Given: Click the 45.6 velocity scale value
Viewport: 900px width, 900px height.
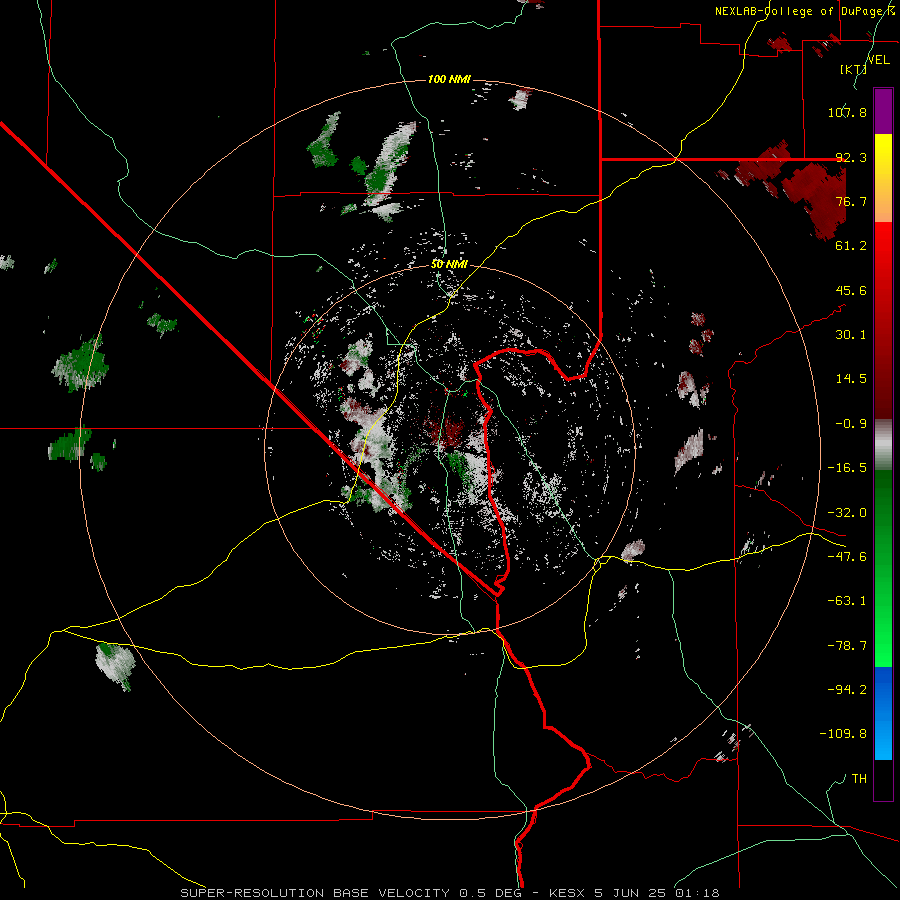Looking at the screenshot, I should (x=851, y=290).
